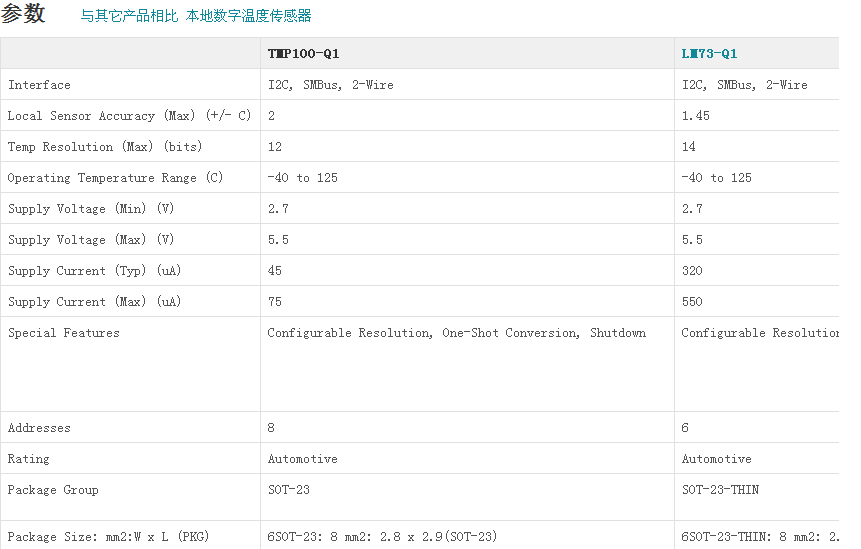Click the Supply Voltage (Min) row label
The height and width of the screenshot is (549, 861).
(90, 209)
